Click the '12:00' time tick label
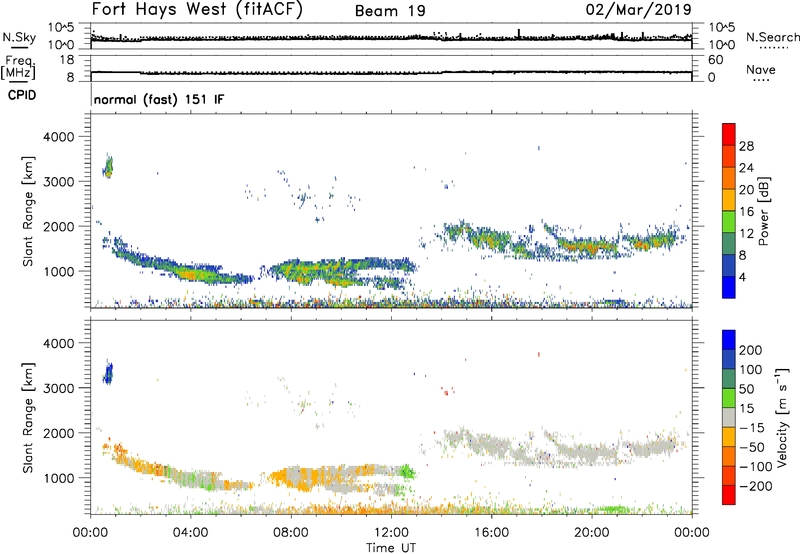 click(x=391, y=533)
